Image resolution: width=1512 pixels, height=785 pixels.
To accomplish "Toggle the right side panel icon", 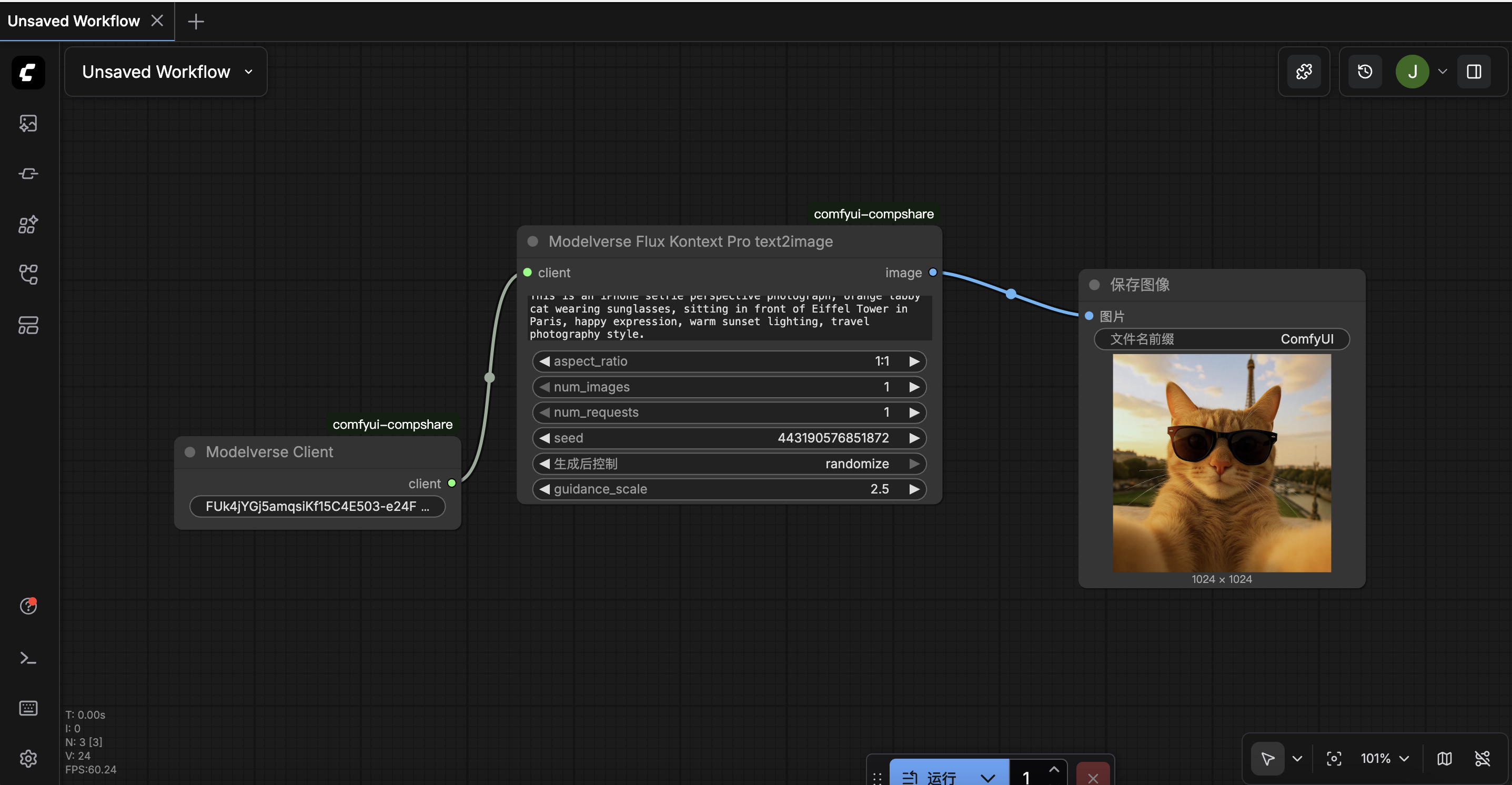I will pyautogui.click(x=1473, y=72).
